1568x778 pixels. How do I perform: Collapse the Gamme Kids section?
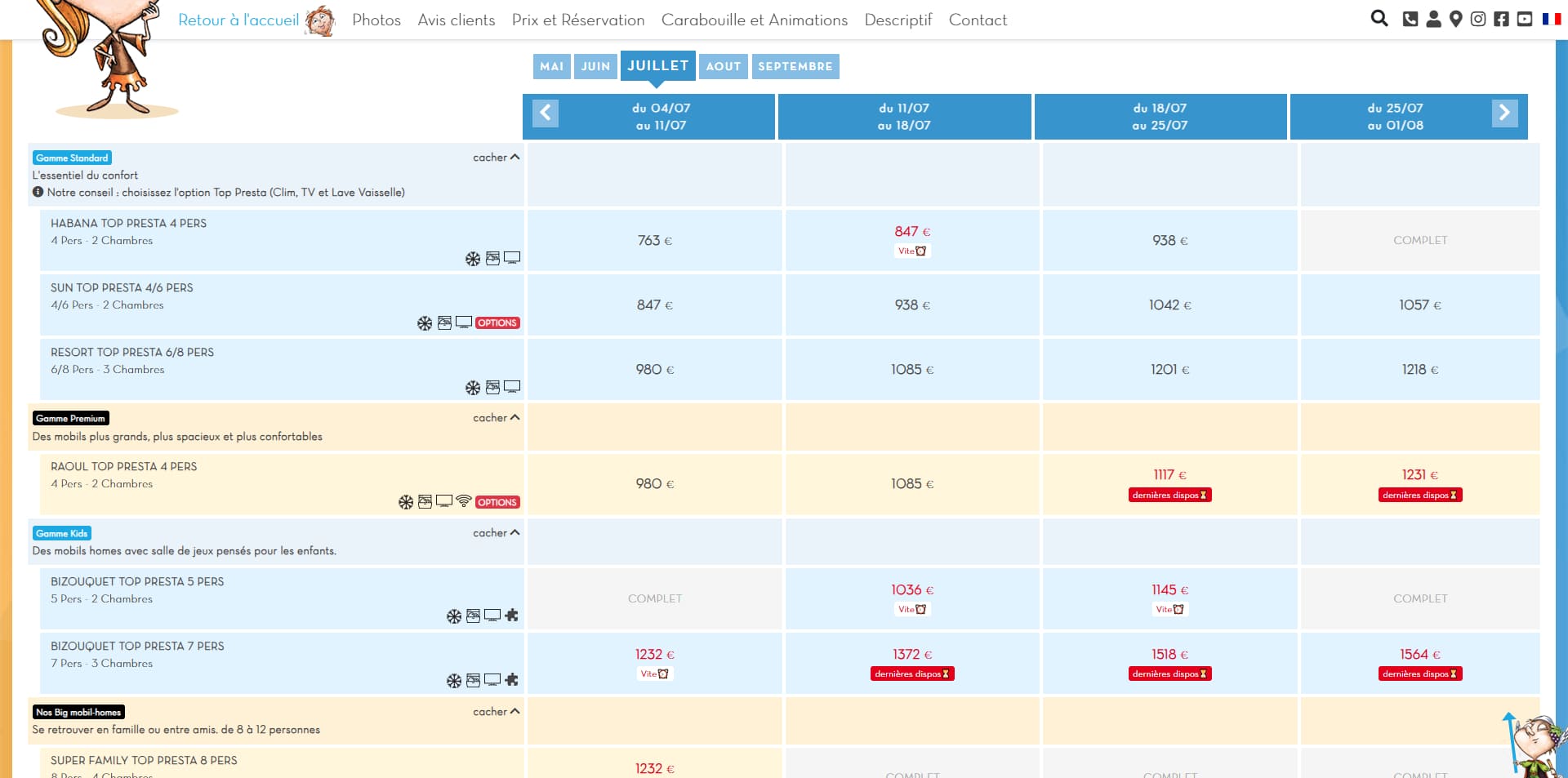pos(496,533)
